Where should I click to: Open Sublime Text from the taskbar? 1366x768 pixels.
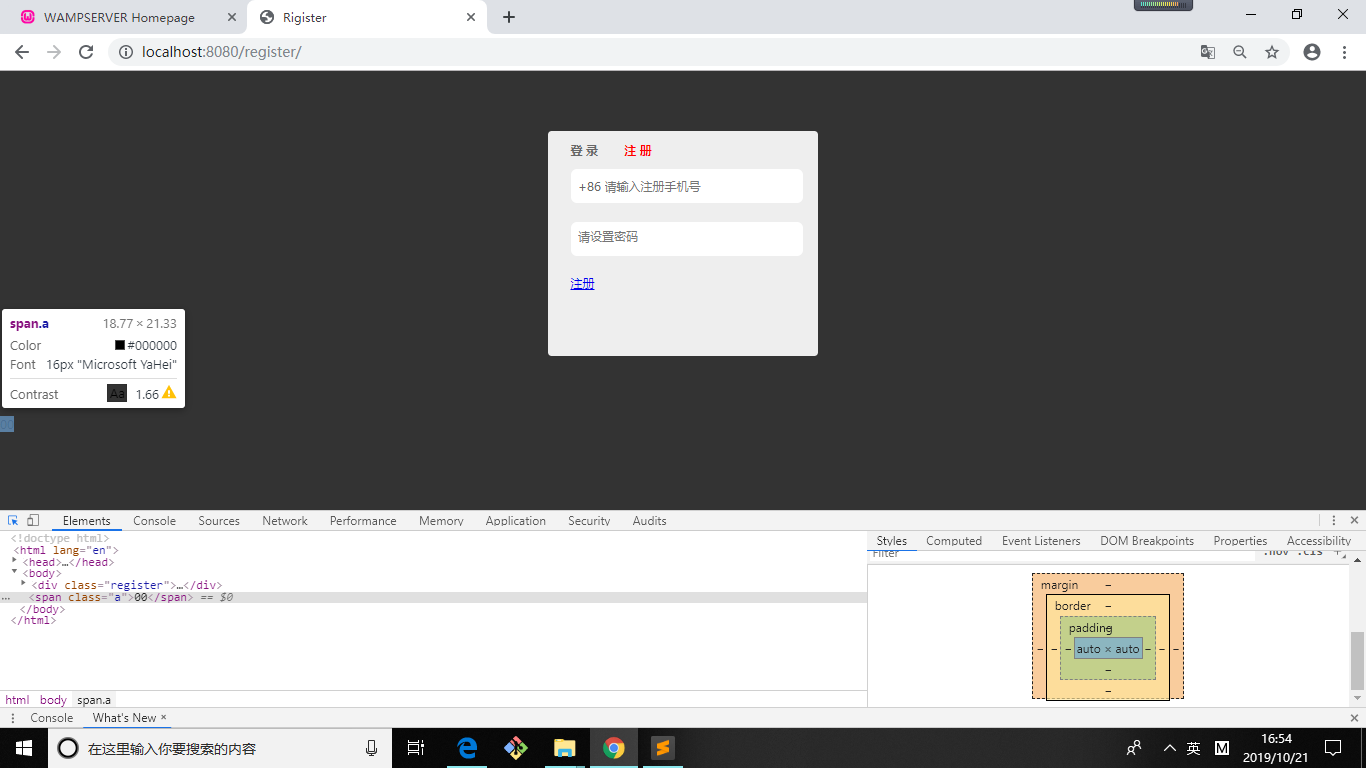pyautogui.click(x=662, y=748)
